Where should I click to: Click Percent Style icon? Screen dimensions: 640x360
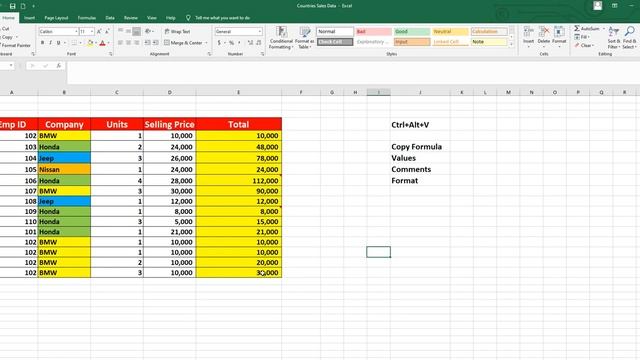tap(231, 43)
